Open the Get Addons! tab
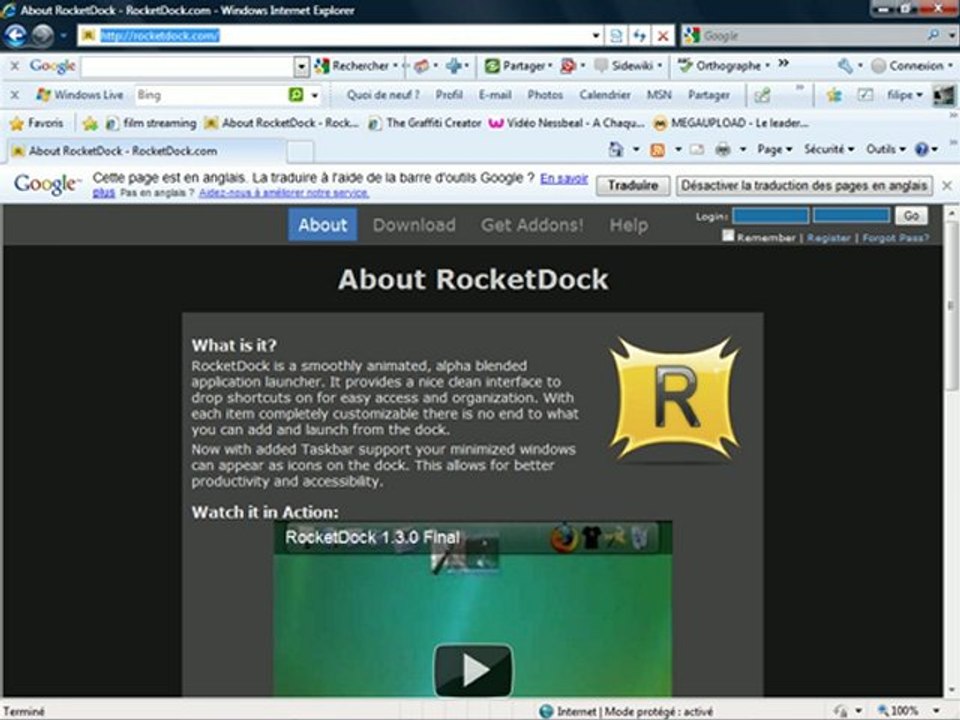Screen dimensions: 960x720 tap(532, 225)
